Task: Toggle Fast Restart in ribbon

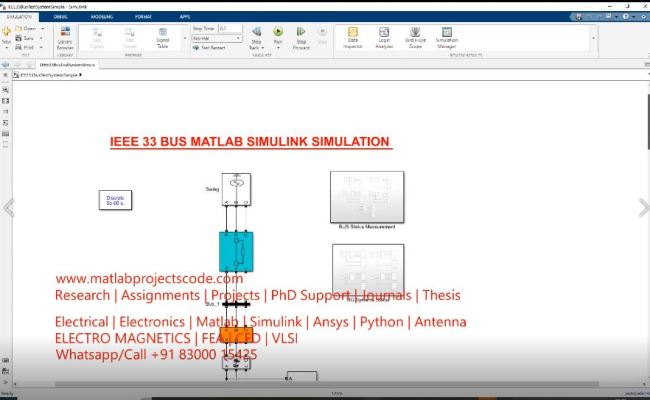Action: (209, 48)
